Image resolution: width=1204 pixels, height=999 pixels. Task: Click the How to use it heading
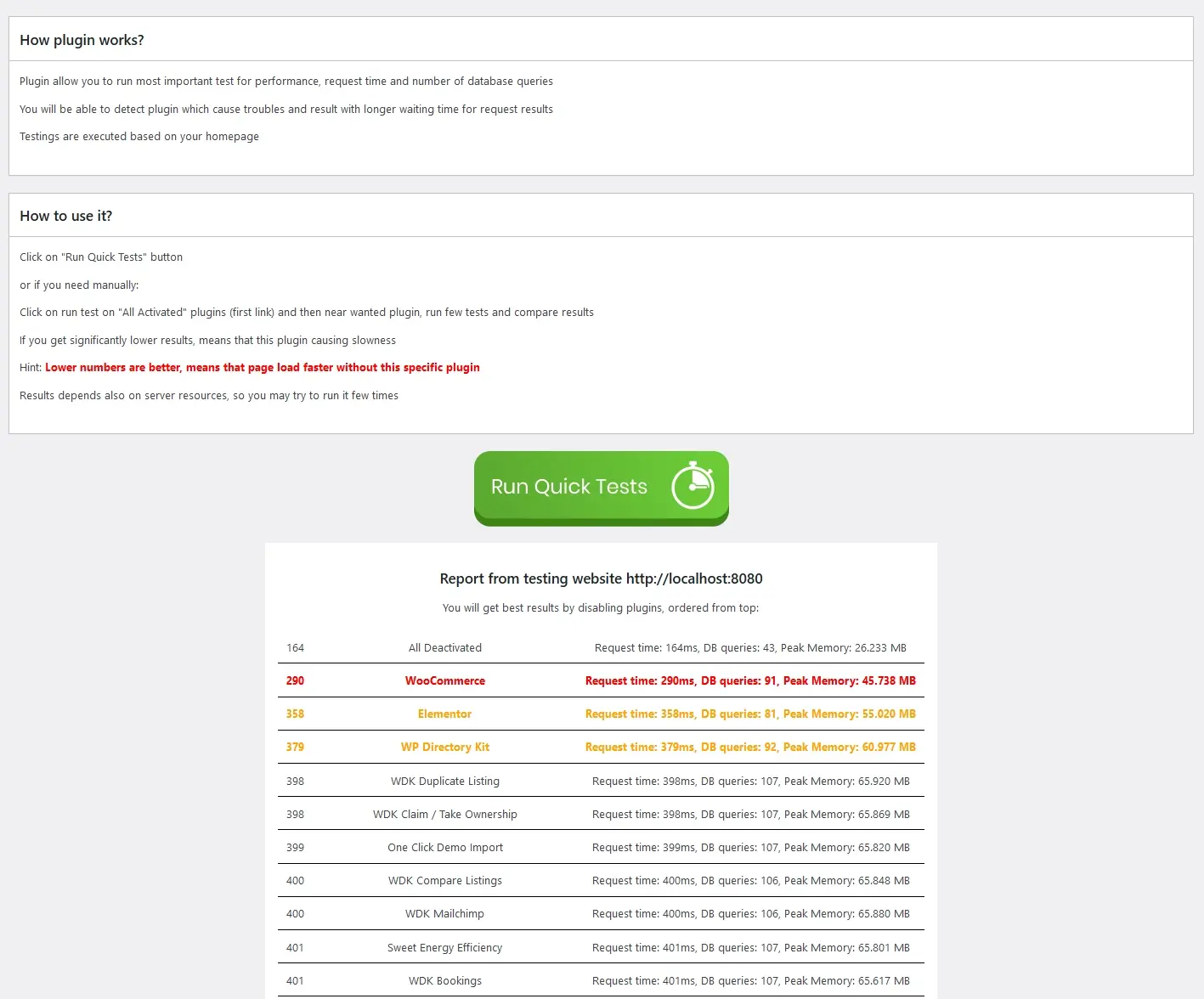coord(65,216)
